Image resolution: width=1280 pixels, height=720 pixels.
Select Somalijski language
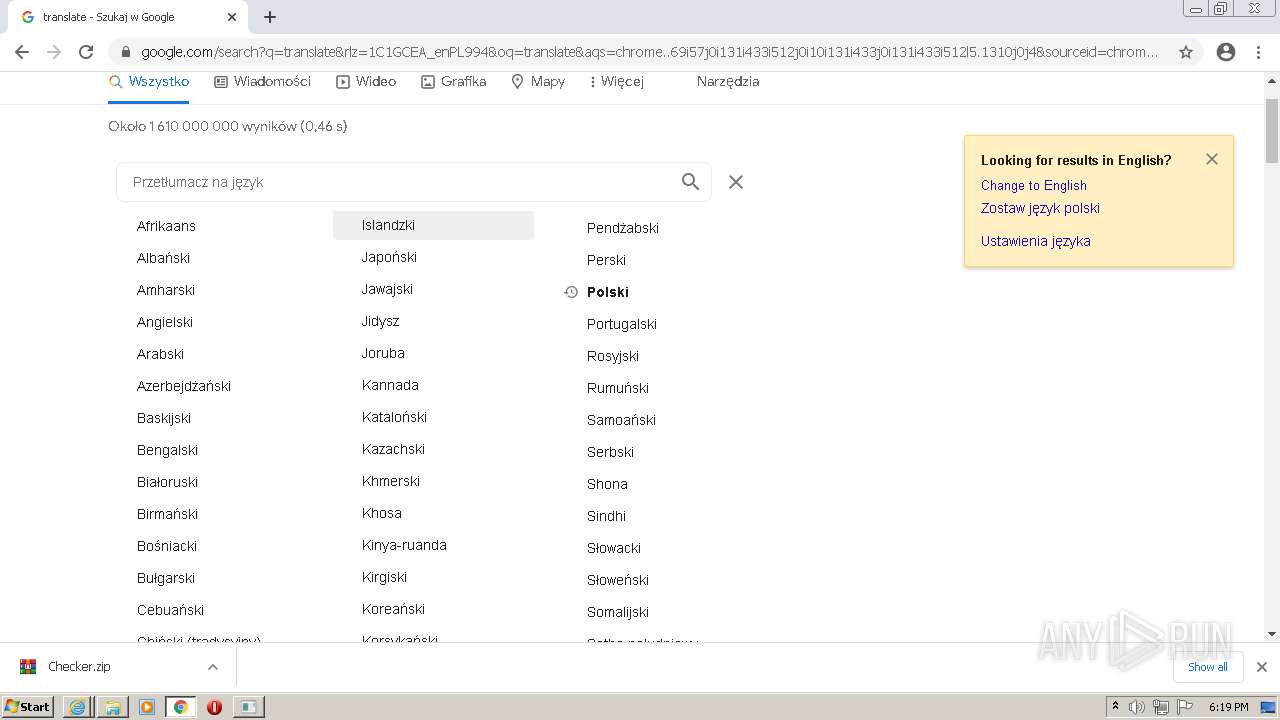[618, 612]
